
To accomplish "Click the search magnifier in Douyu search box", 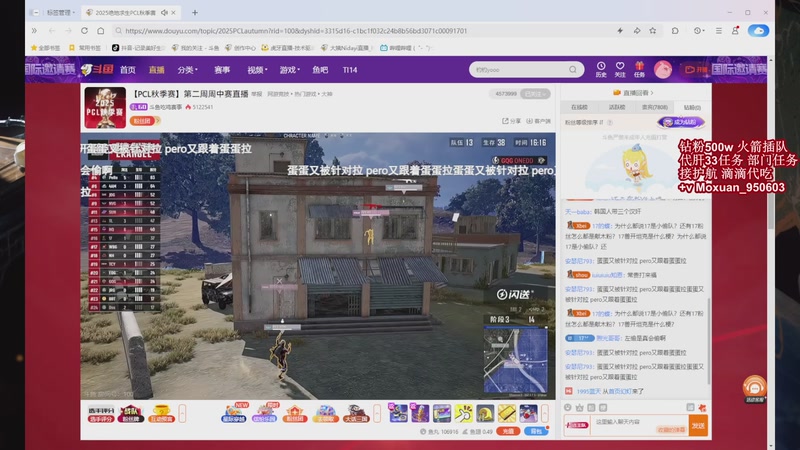I will [x=573, y=69].
